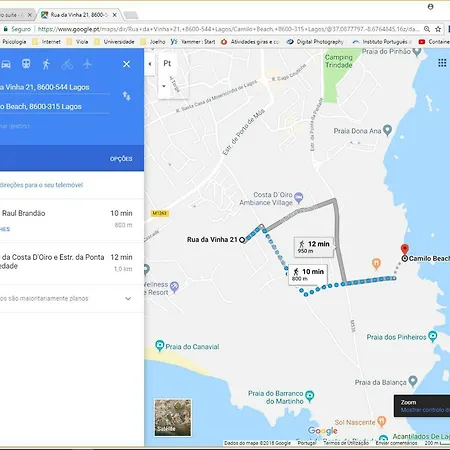Open the Internet bookmarks folder

tap(47, 42)
